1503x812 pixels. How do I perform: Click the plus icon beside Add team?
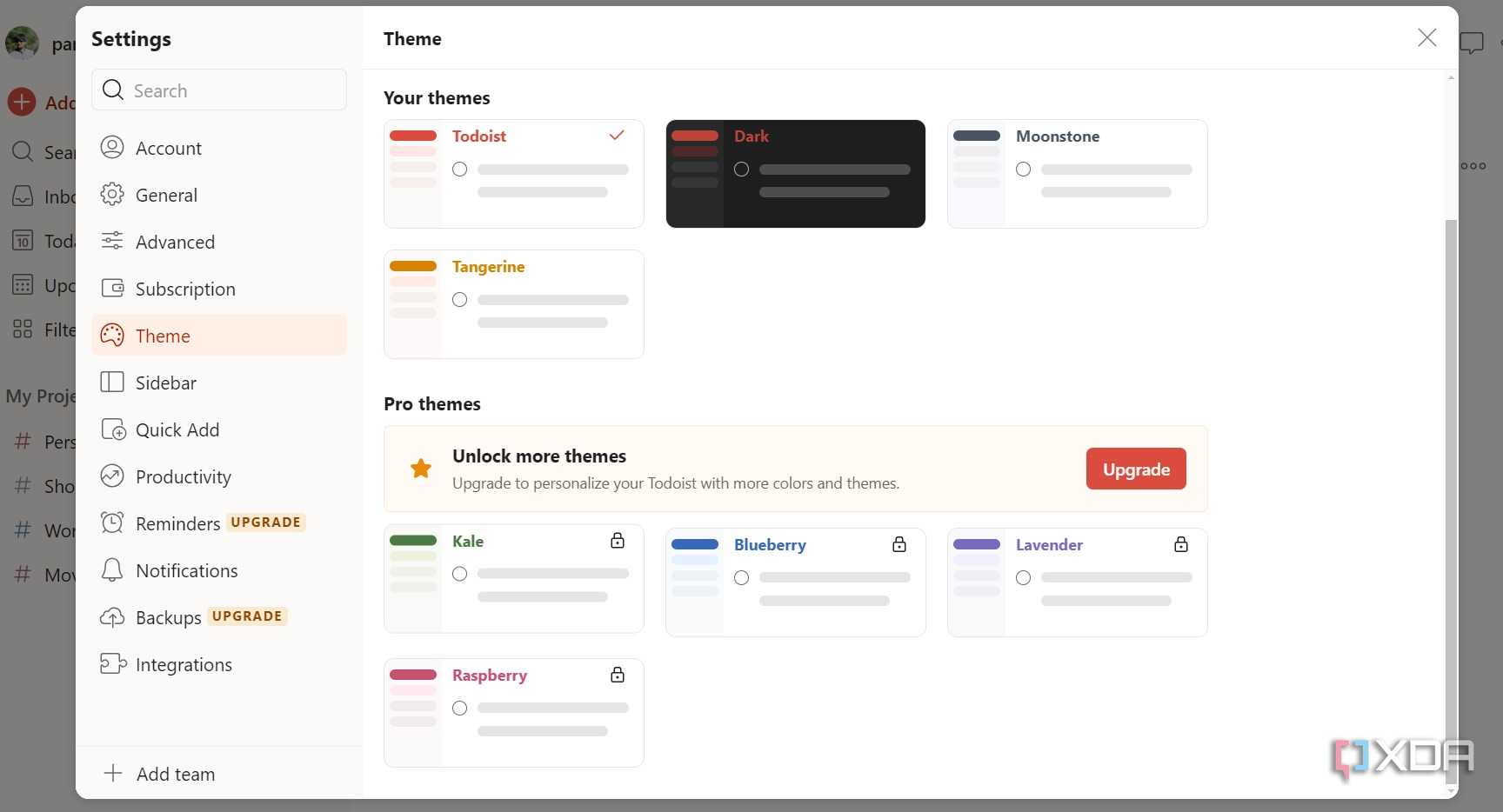[x=113, y=773]
